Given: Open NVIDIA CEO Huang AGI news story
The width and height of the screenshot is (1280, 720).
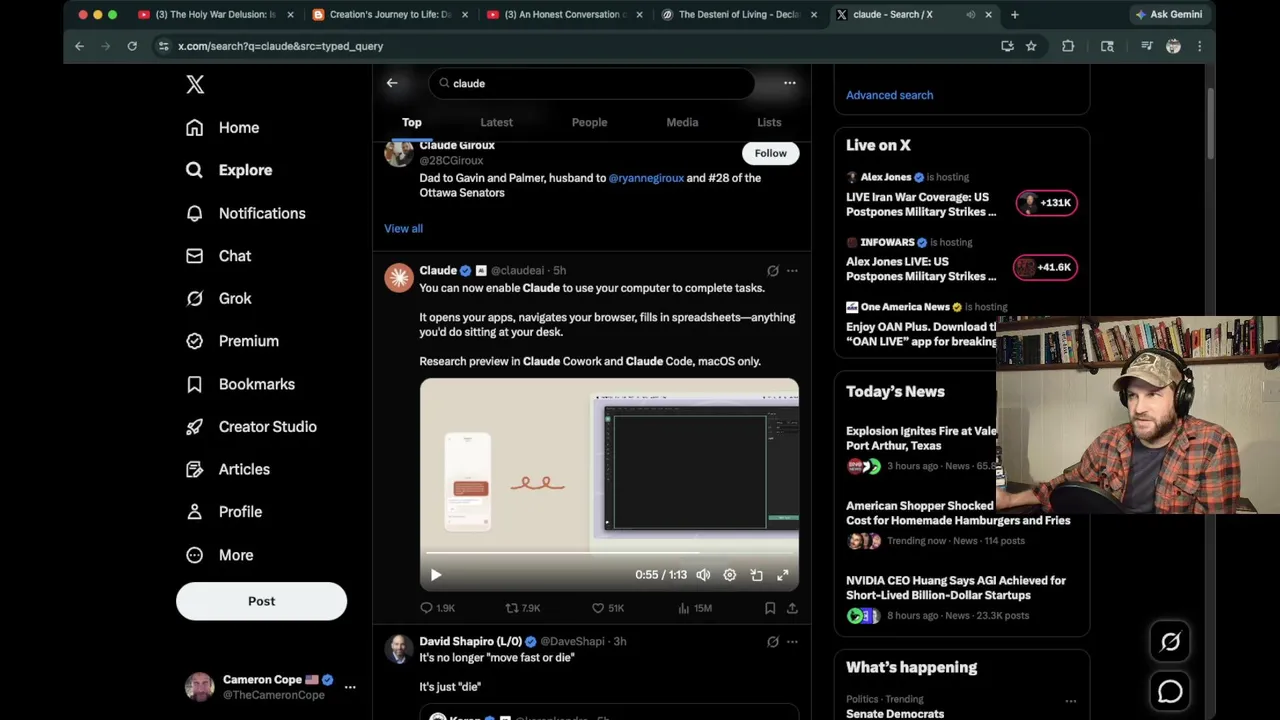Looking at the screenshot, I should [955, 588].
